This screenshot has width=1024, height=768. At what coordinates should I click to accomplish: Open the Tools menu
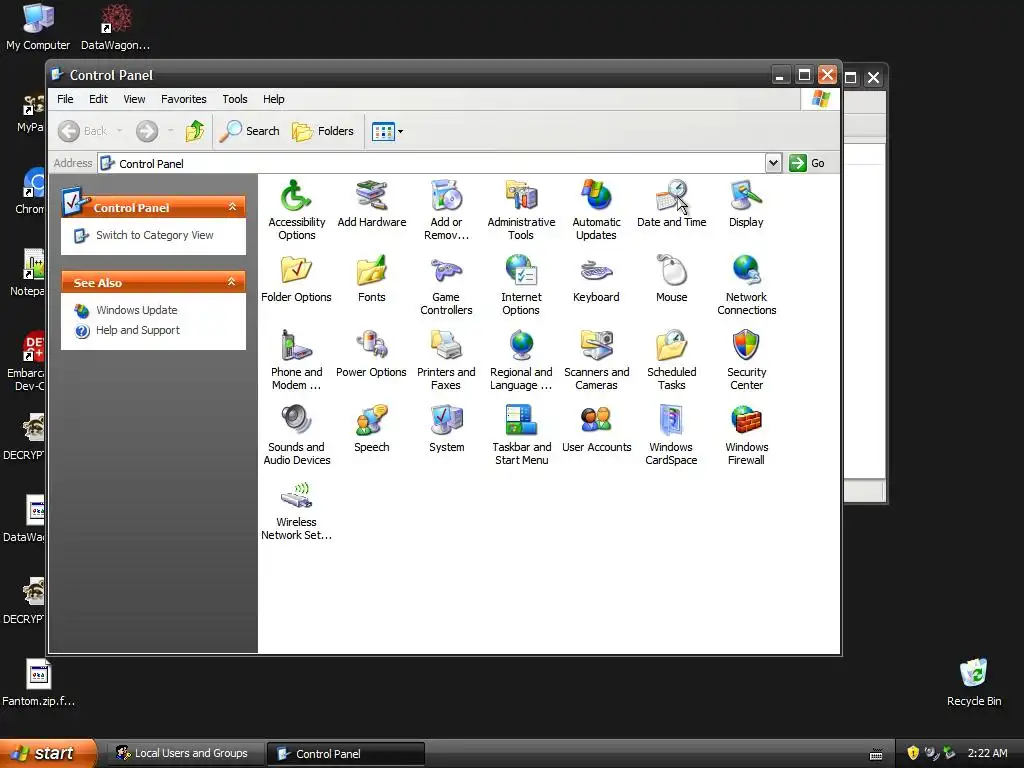(x=234, y=99)
